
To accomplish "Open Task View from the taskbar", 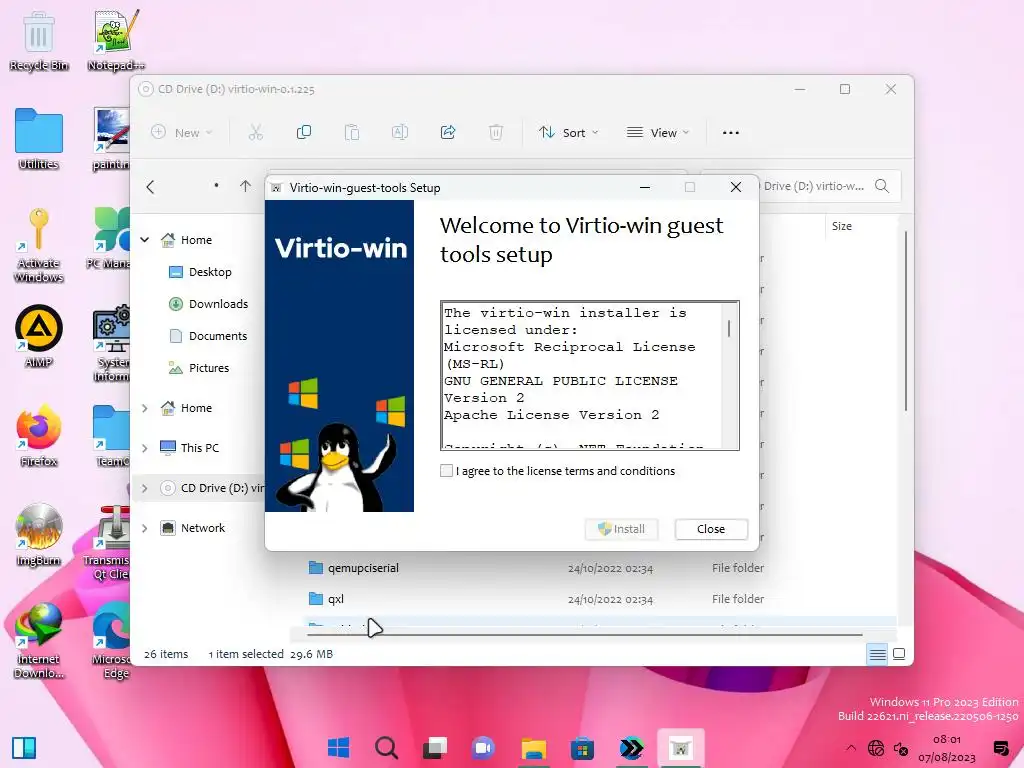I will pos(435,748).
